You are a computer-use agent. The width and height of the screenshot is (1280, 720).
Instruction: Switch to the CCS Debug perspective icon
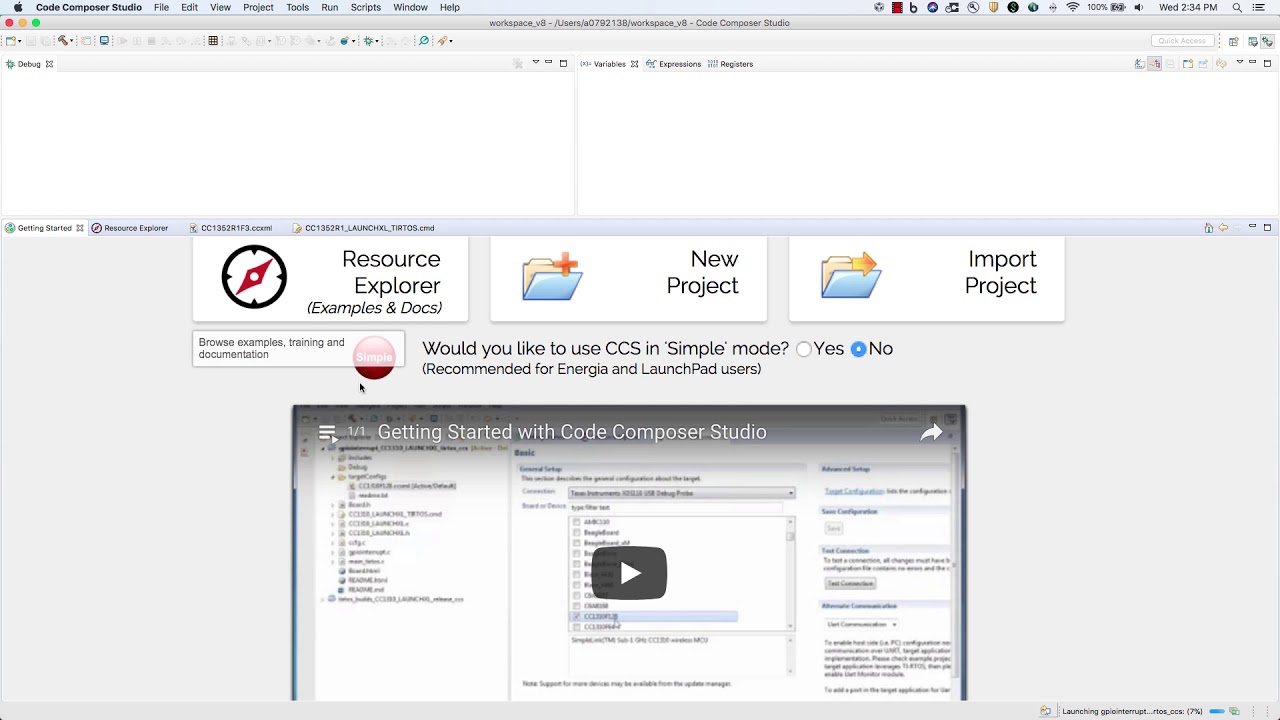tap(1267, 41)
